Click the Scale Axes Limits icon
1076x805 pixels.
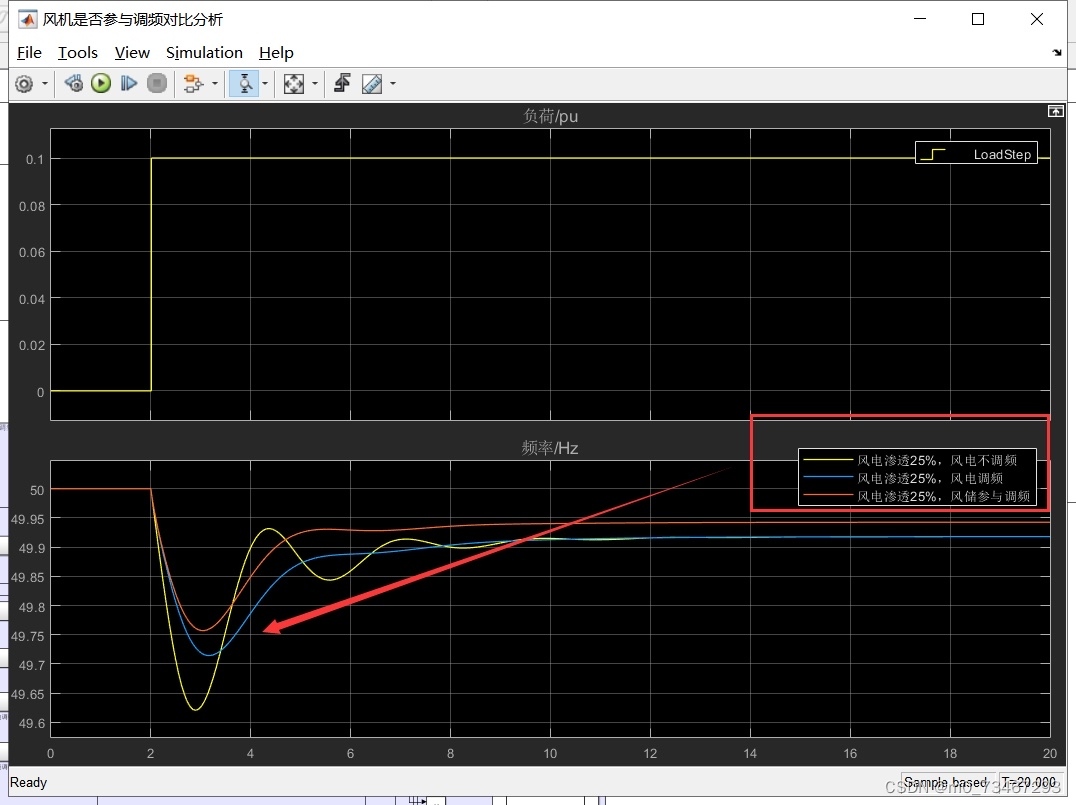[294, 84]
